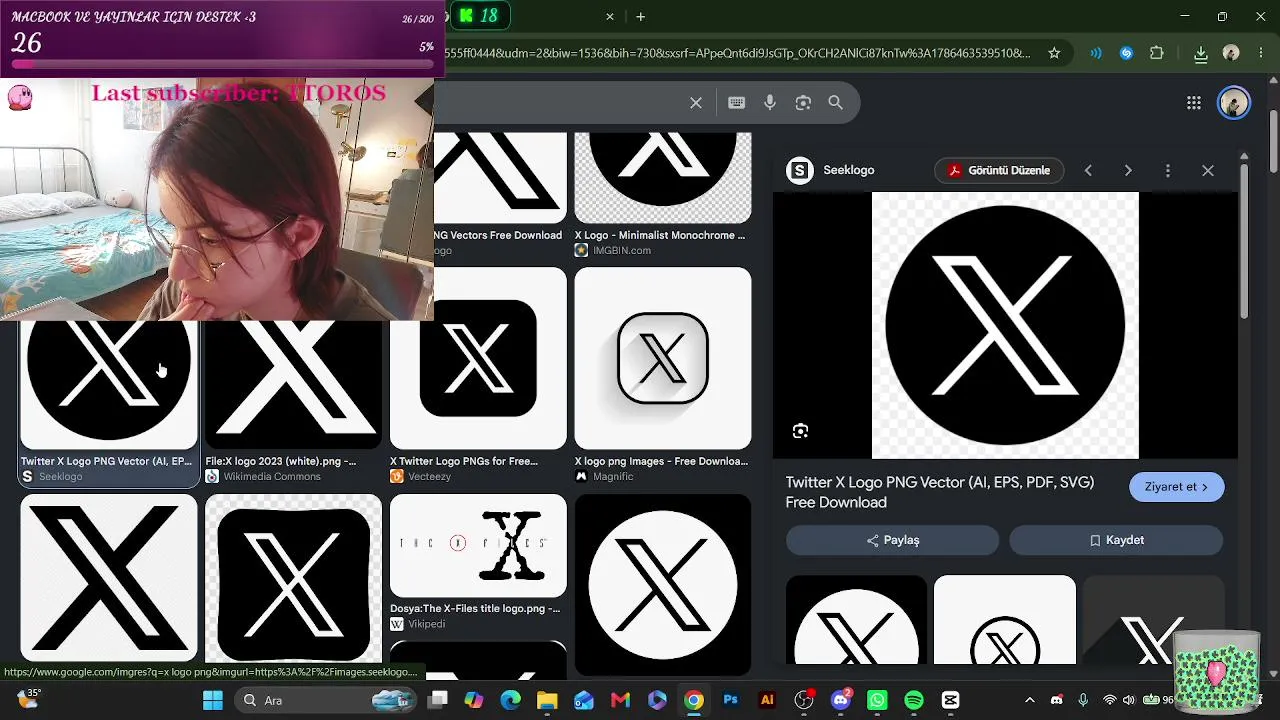Open the Vecteezy X Twitter logo thumbnail
Image resolution: width=1280 pixels, height=720 pixels.
[x=478, y=358]
